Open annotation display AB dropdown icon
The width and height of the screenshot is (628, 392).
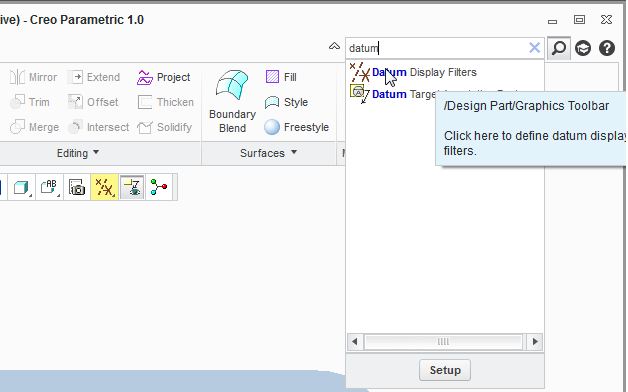49,187
